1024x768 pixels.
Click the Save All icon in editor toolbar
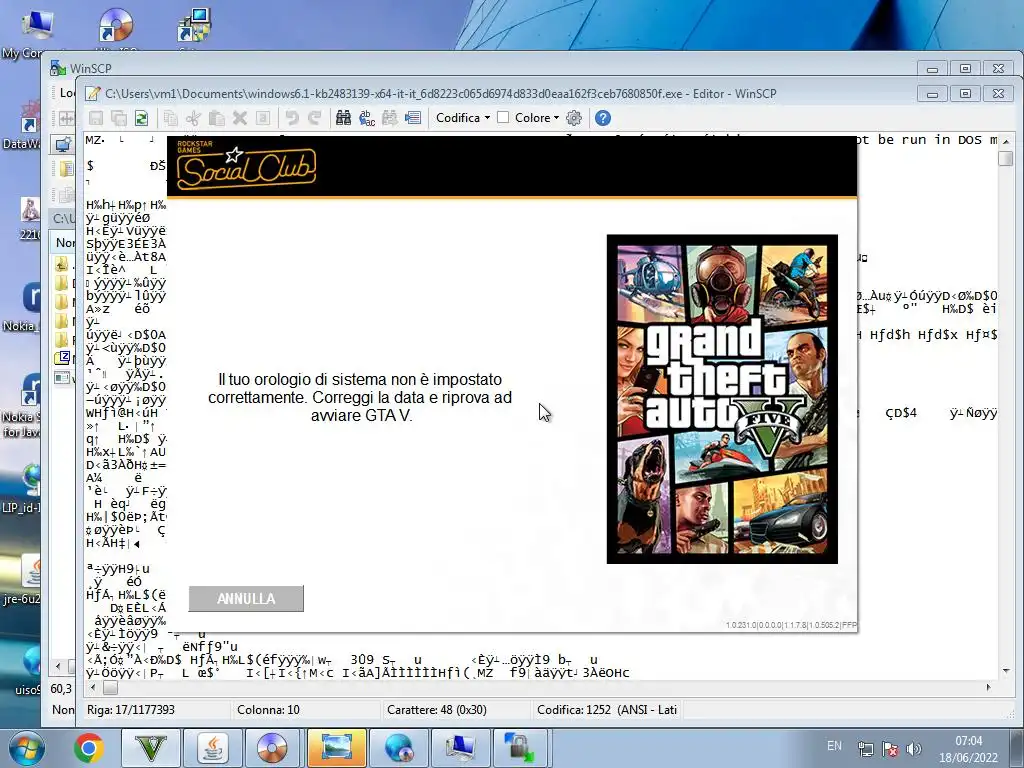(119, 118)
